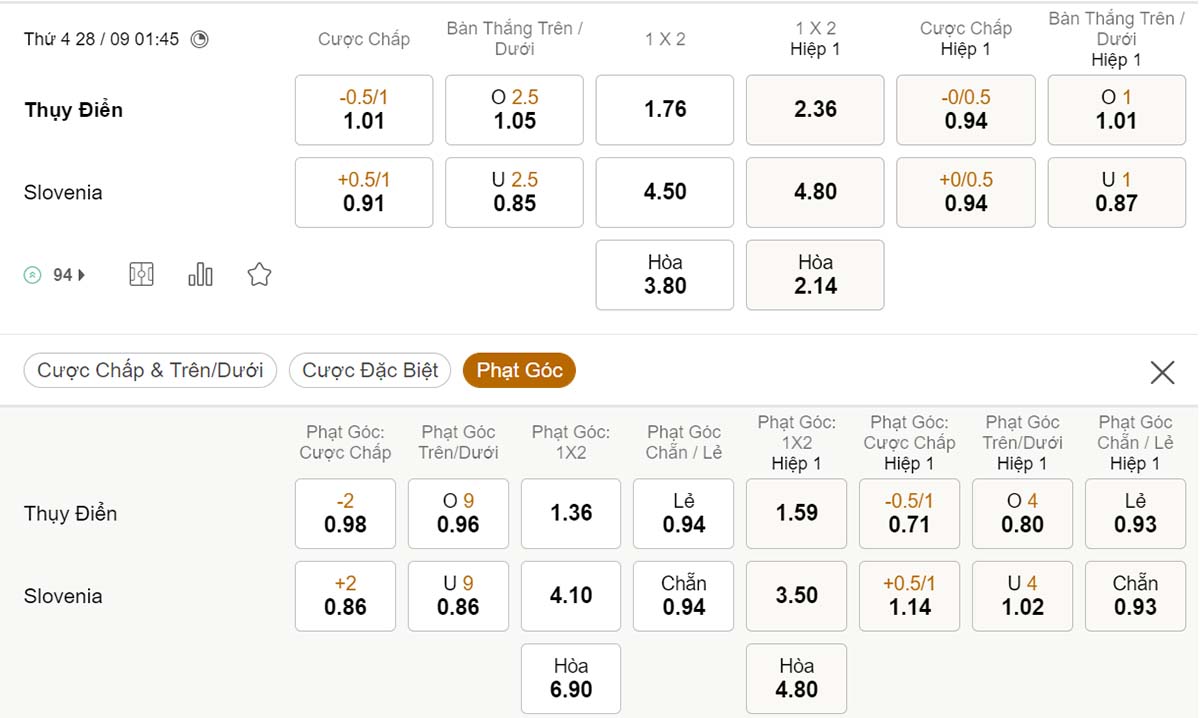This screenshot has width=1200, height=718.
Task: Bet Thụy Điển Over 2.5 at 1.05
Action: (x=514, y=110)
